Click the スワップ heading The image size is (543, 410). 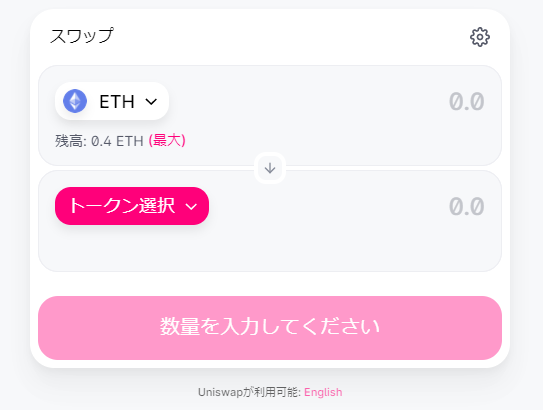82,36
